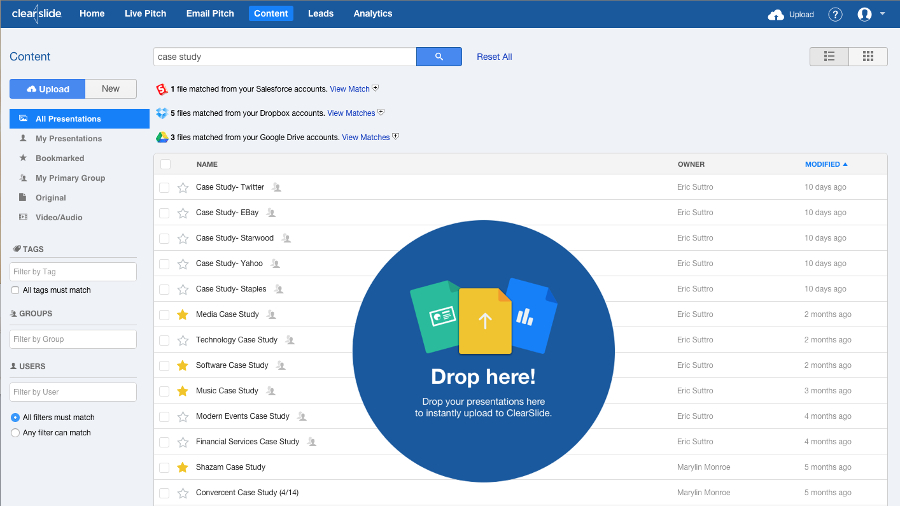900x506 pixels.
Task: Check the box for Case Study- Starwood
Action: coord(164,238)
